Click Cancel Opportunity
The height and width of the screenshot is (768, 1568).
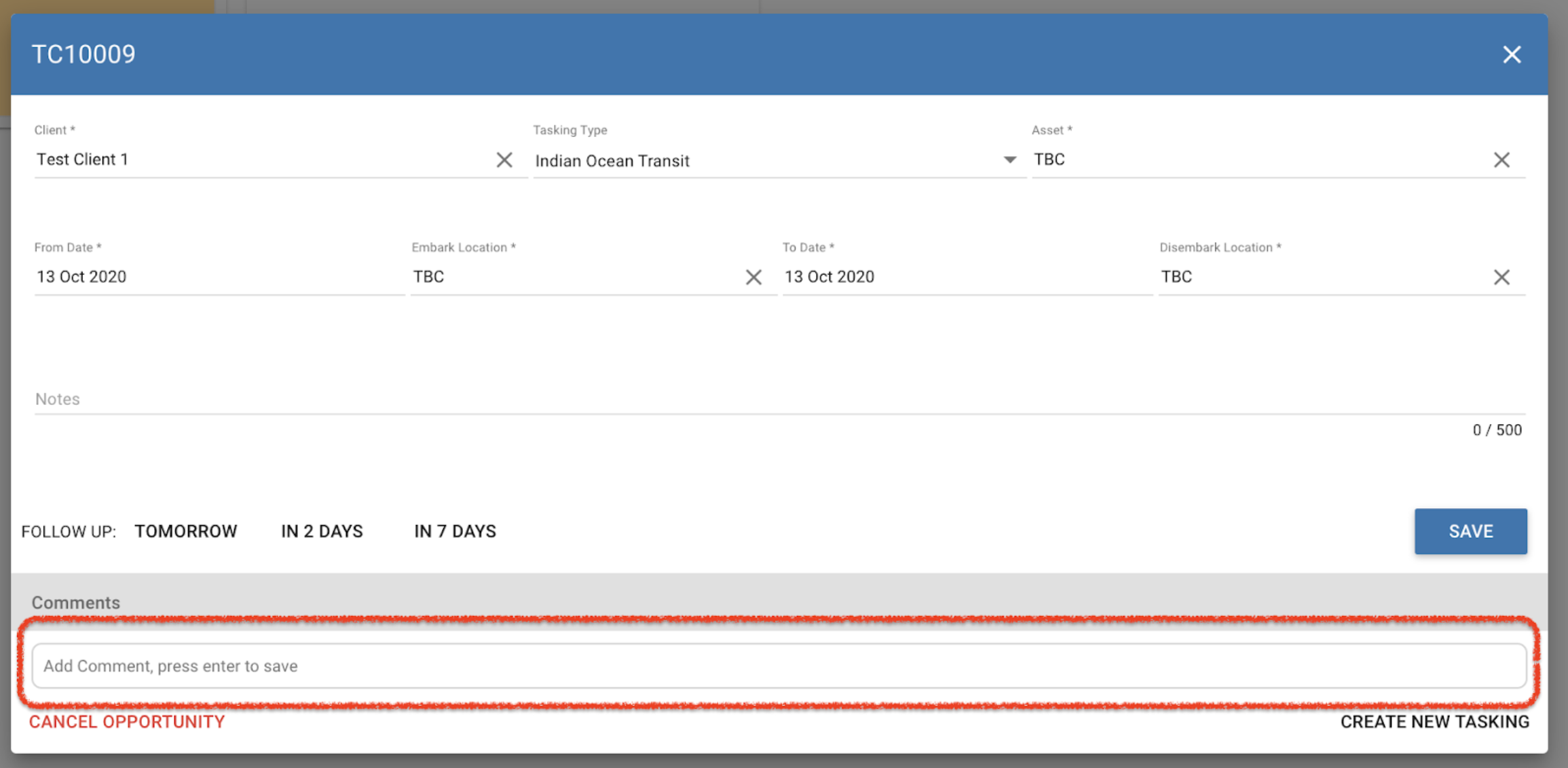tap(127, 722)
